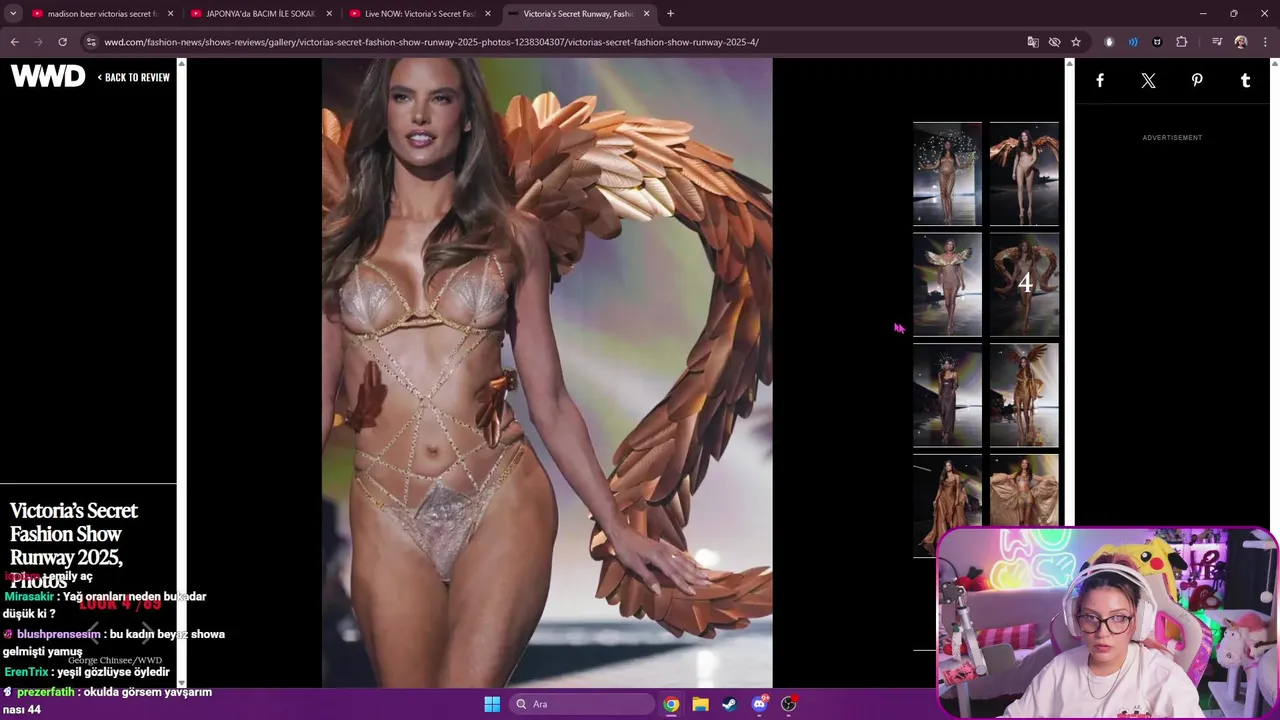
Task: Share gallery on Tumblr
Action: click(1245, 81)
